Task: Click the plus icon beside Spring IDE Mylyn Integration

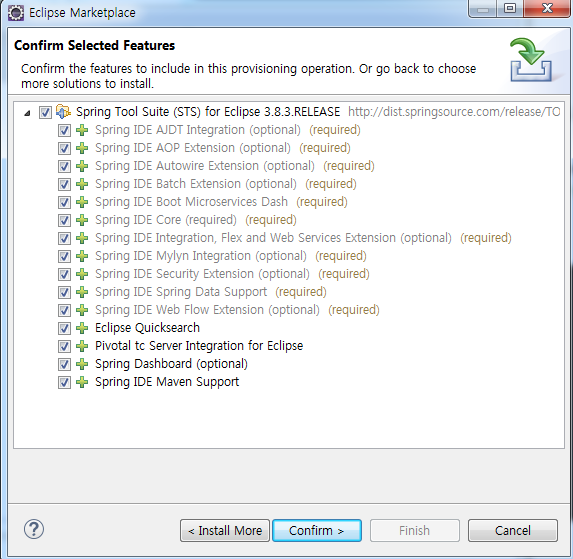Action: coord(82,256)
